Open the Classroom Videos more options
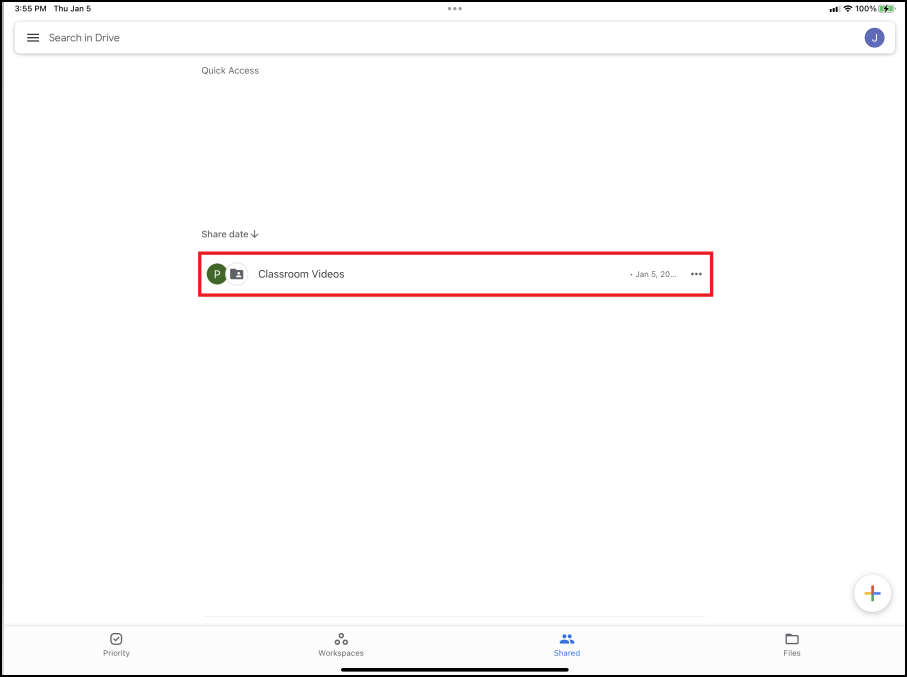907x677 pixels. (696, 274)
